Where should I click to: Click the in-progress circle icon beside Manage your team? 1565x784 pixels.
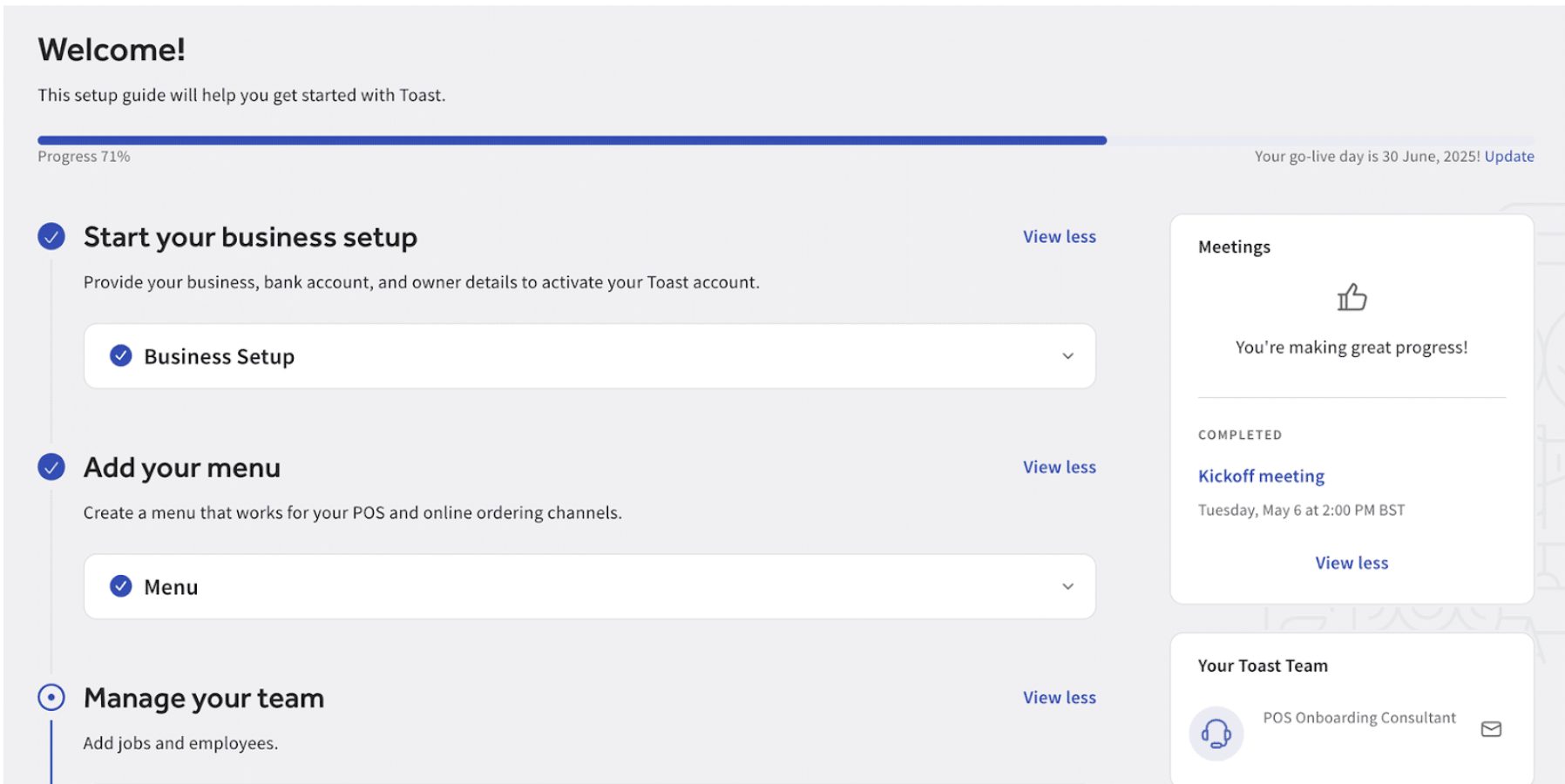(51, 697)
